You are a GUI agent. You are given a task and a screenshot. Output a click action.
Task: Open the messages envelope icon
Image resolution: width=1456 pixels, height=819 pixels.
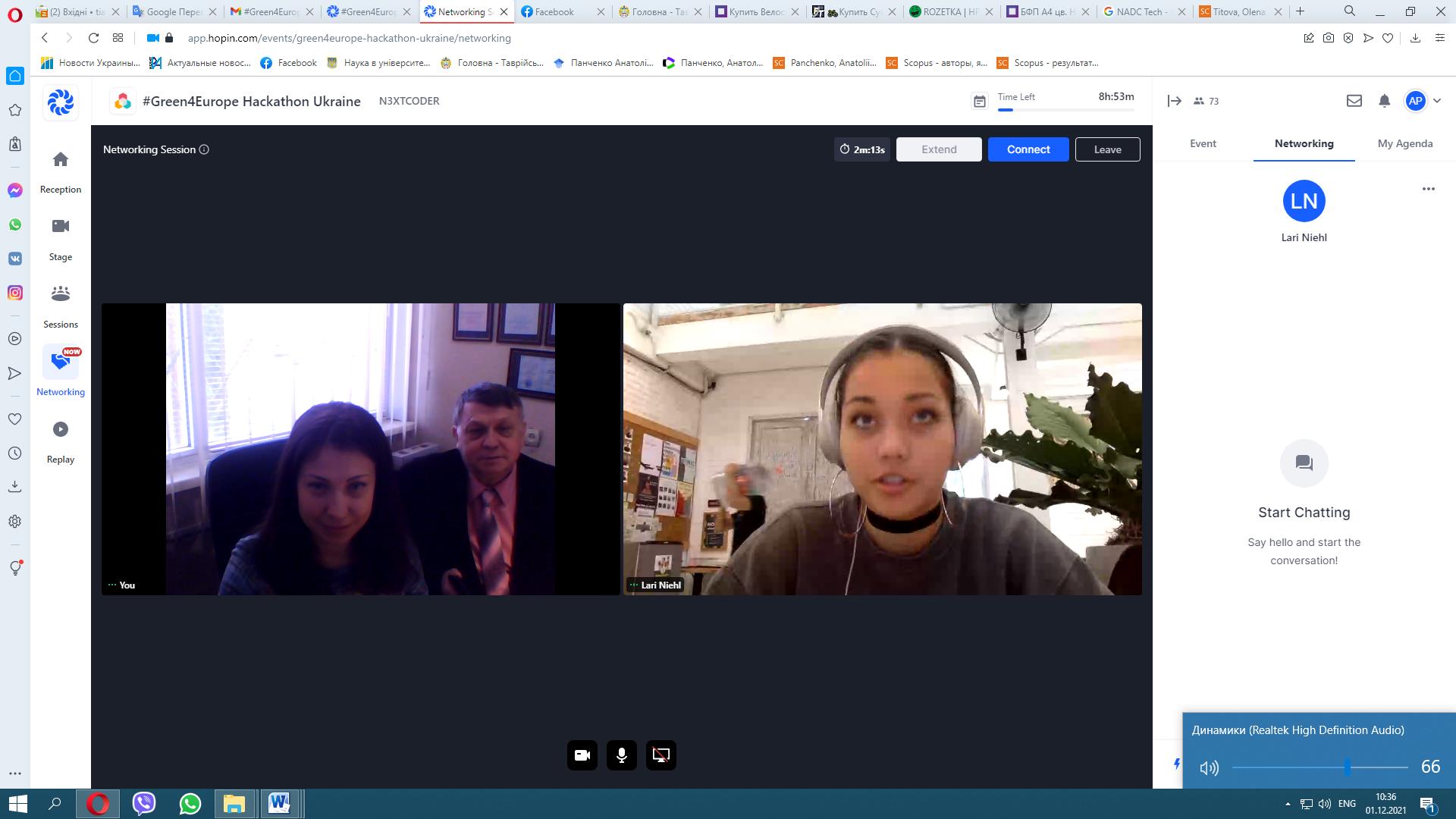coord(1354,101)
